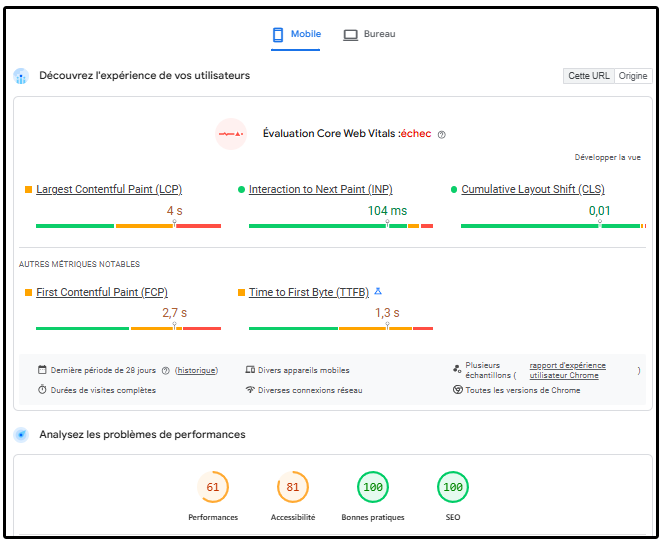This screenshot has height=540, width=660.
Task: Expand the First Contentful Paint (FCP) metric
Action: 102,292
